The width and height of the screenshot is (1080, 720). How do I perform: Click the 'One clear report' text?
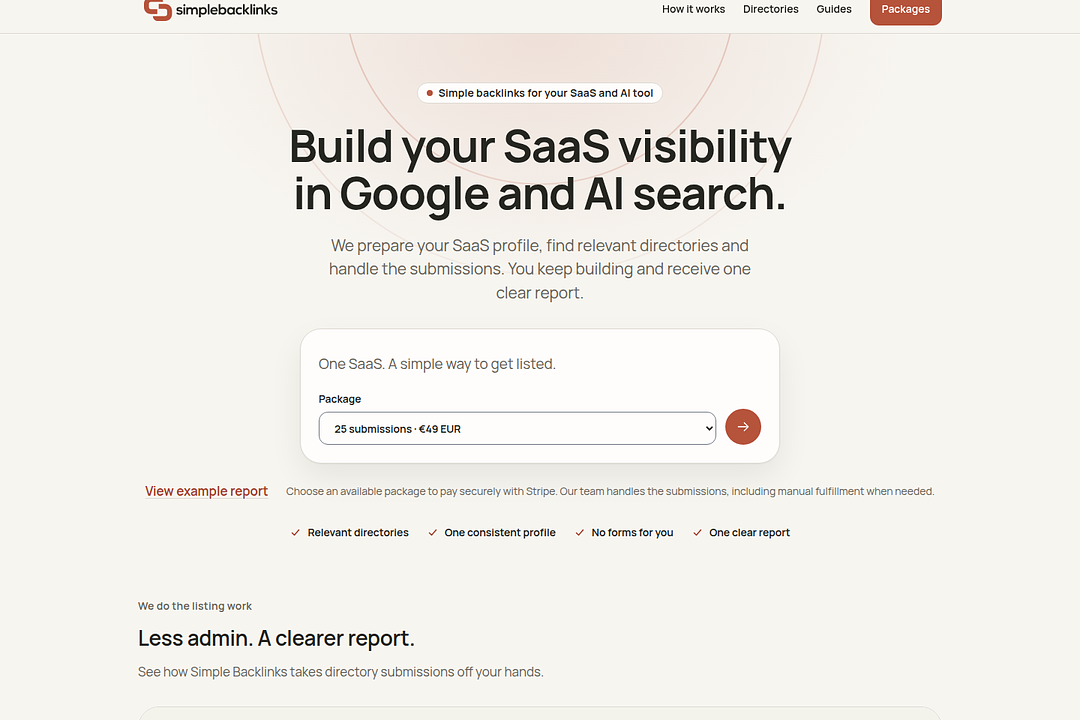point(749,533)
